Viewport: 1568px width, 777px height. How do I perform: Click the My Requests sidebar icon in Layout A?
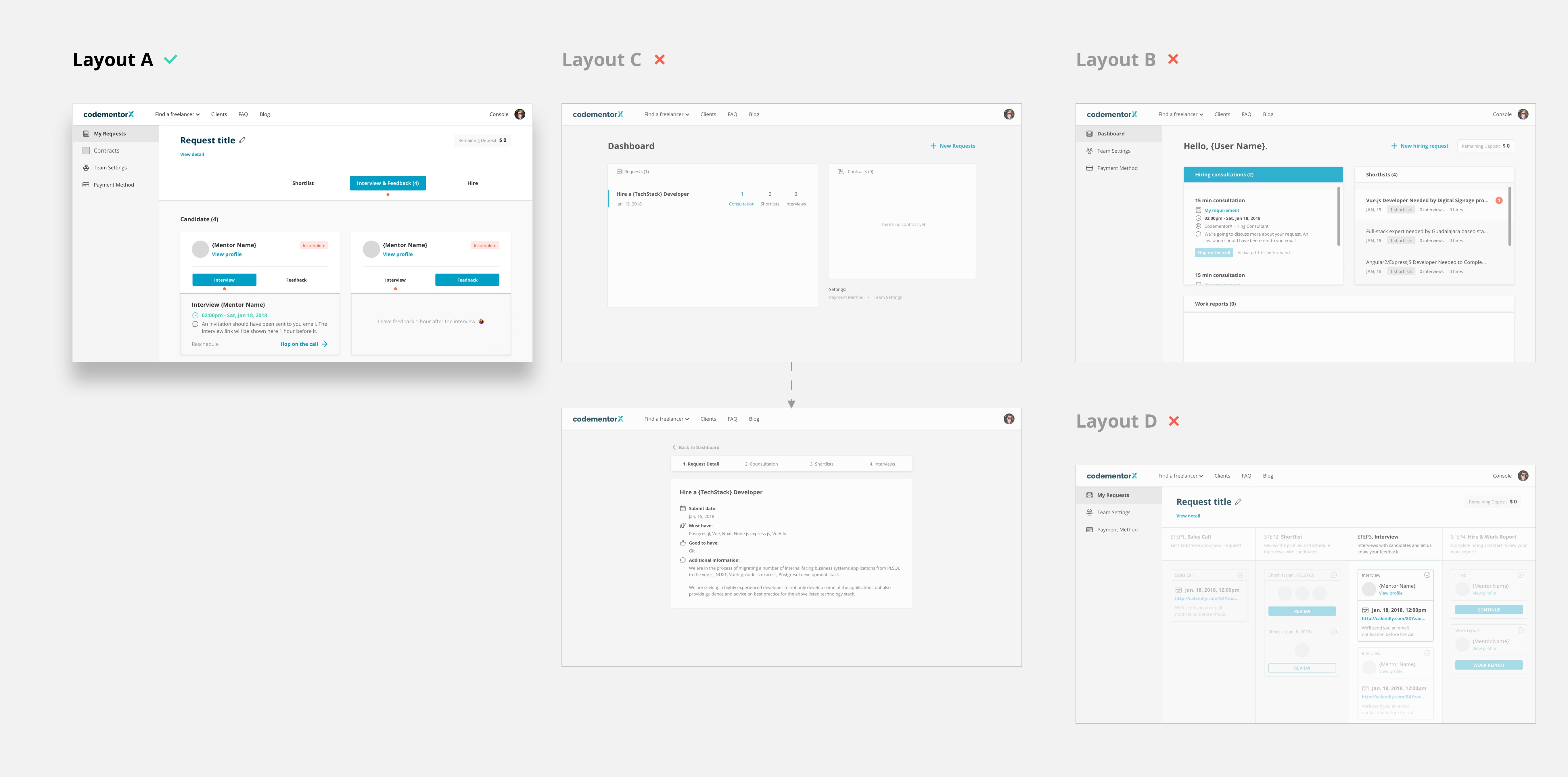point(86,133)
